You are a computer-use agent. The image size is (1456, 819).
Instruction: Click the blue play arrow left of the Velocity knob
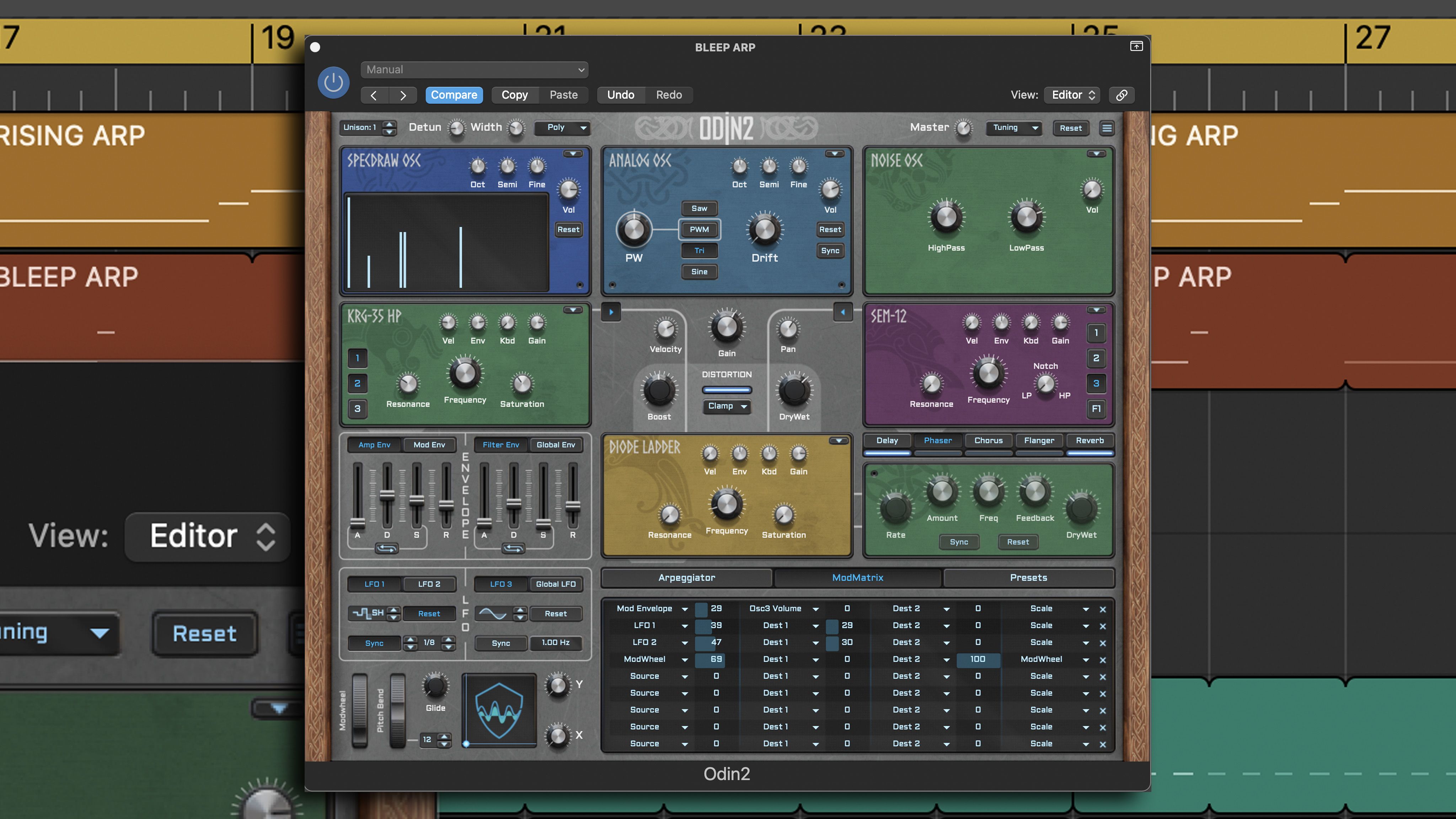(611, 312)
